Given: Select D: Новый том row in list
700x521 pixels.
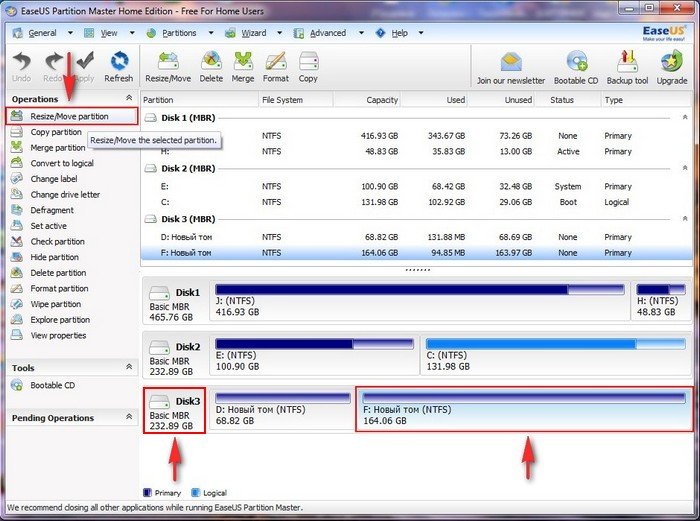Looking at the screenshot, I should pos(416,237).
